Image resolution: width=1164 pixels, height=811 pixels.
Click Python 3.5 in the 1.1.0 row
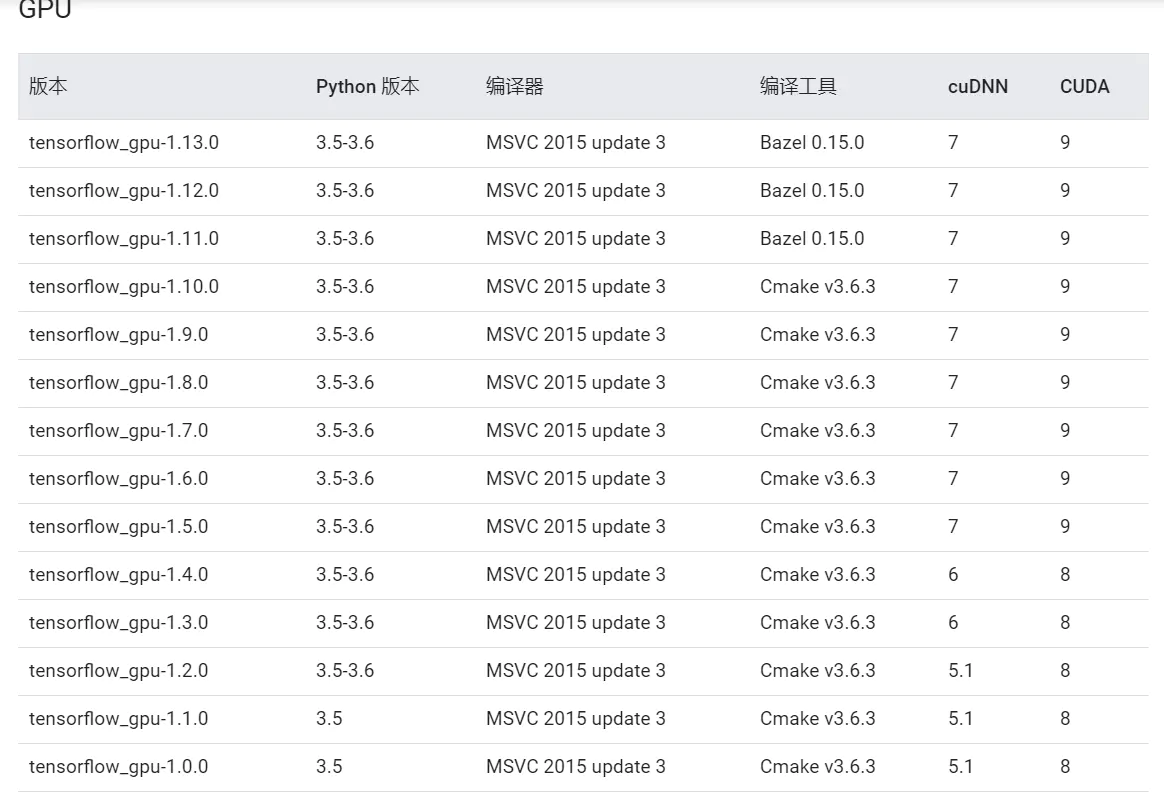[329, 719]
